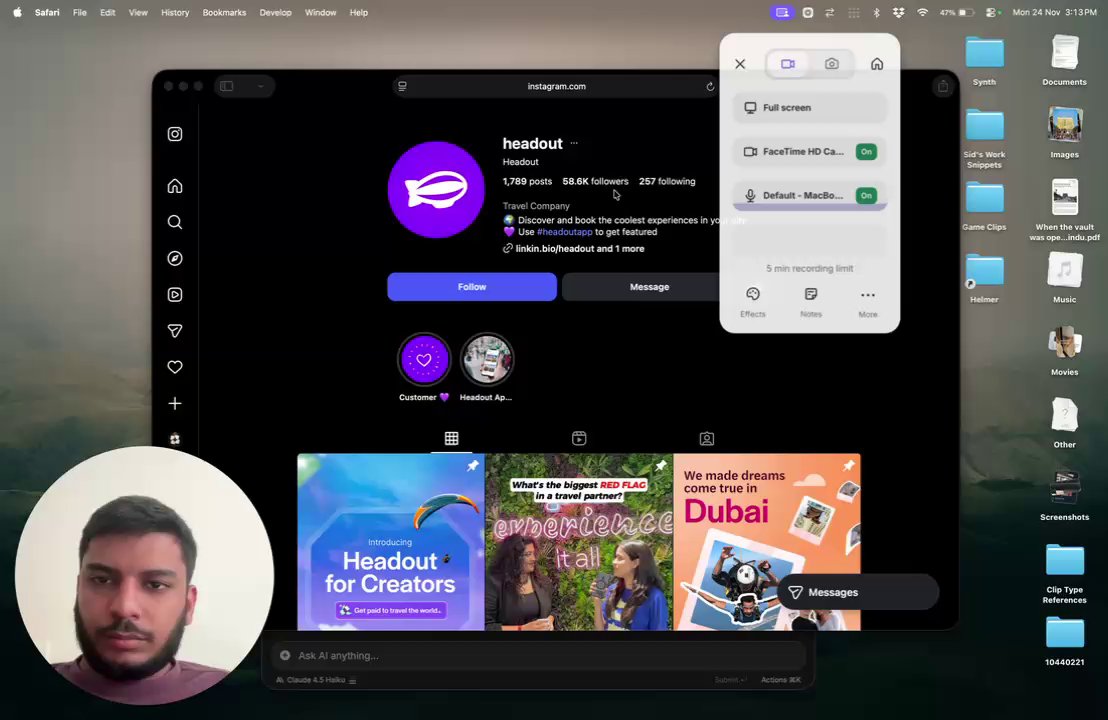This screenshot has width=1108, height=720.
Task: Open Wi-Fi menu bar icon
Action: pos(922,13)
